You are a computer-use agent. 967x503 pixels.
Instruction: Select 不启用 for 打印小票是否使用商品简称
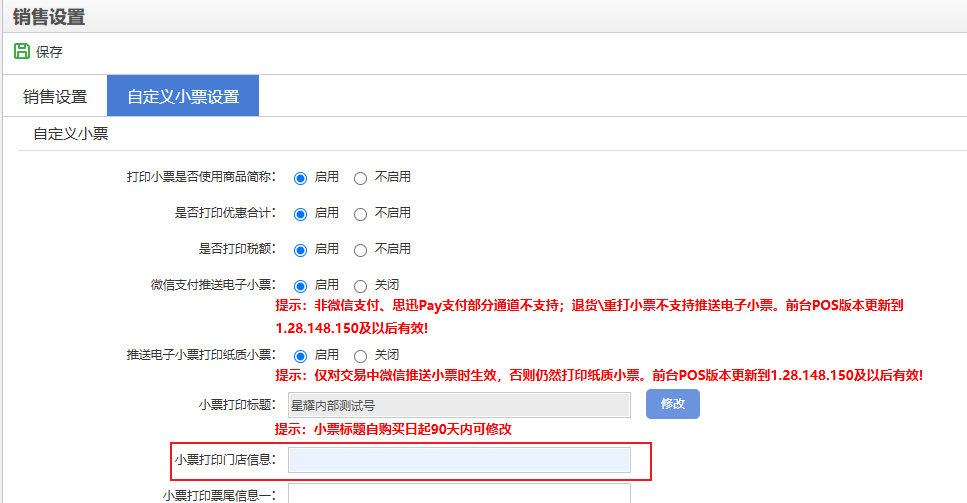361,178
